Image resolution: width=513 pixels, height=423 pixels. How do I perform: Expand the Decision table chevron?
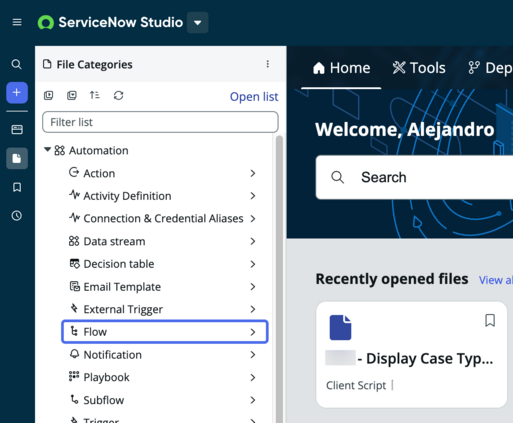[253, 264]
